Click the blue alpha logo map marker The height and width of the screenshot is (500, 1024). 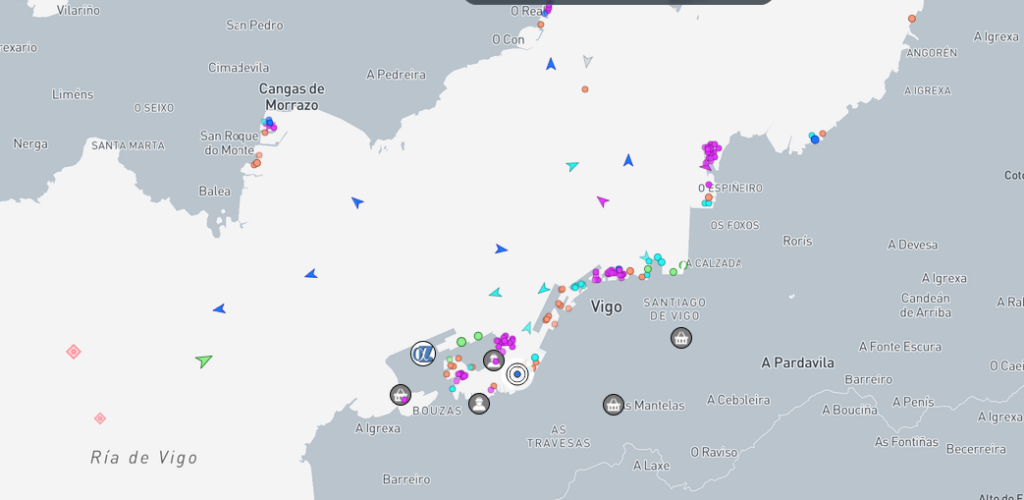(423, 353)
